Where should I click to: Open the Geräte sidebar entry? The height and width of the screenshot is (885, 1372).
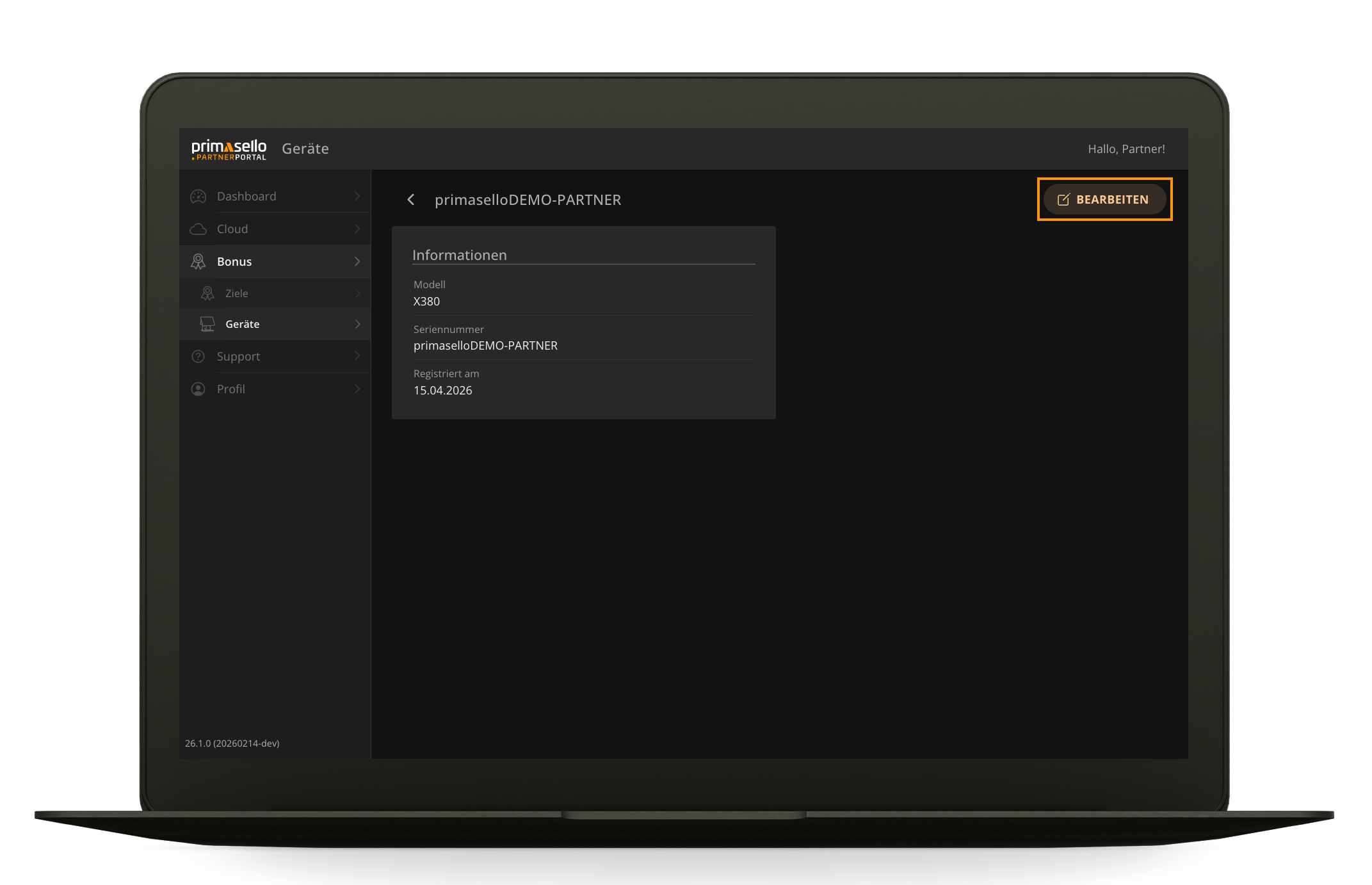coord(242,323)
